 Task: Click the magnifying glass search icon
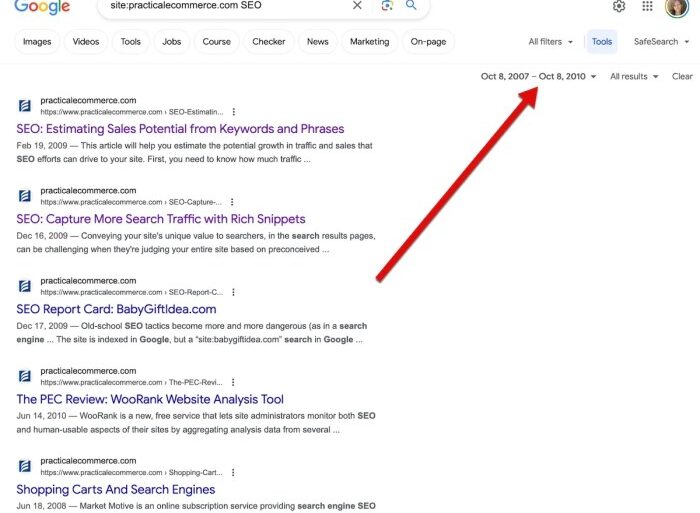click(x=411, y=5)
